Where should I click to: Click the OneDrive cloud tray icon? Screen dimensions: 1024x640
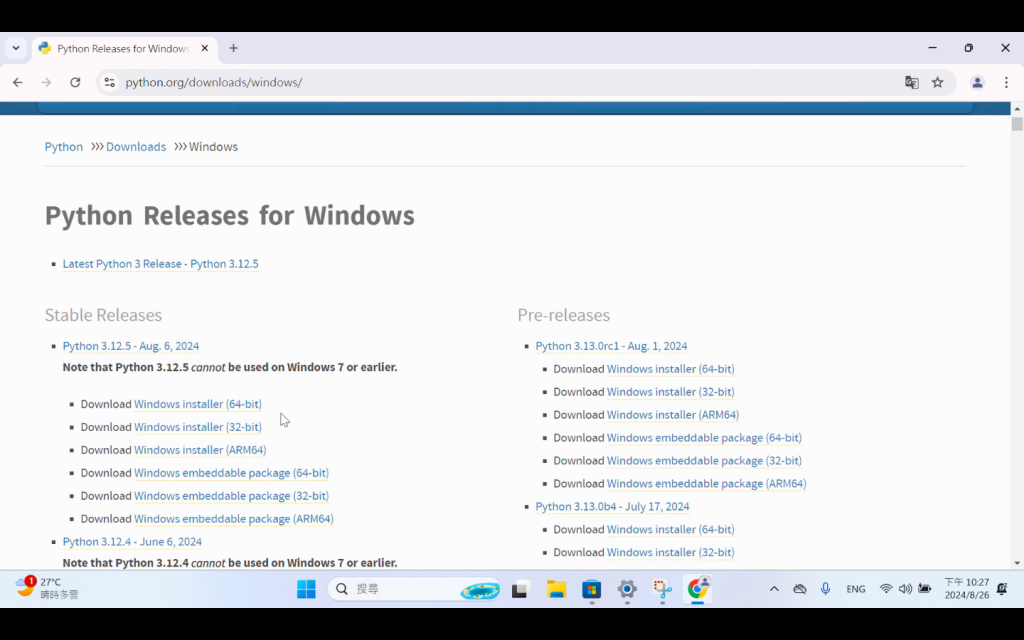point(799,589)
